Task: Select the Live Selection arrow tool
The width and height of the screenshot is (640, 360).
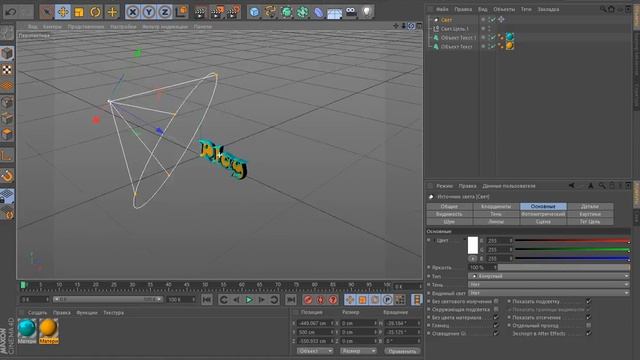Action: point(47,12)
